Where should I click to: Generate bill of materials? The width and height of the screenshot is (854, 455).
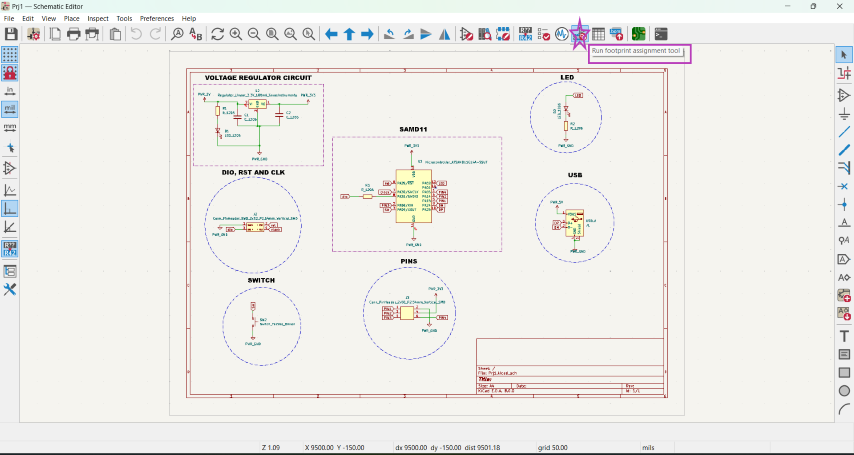[x=616, y=34]
